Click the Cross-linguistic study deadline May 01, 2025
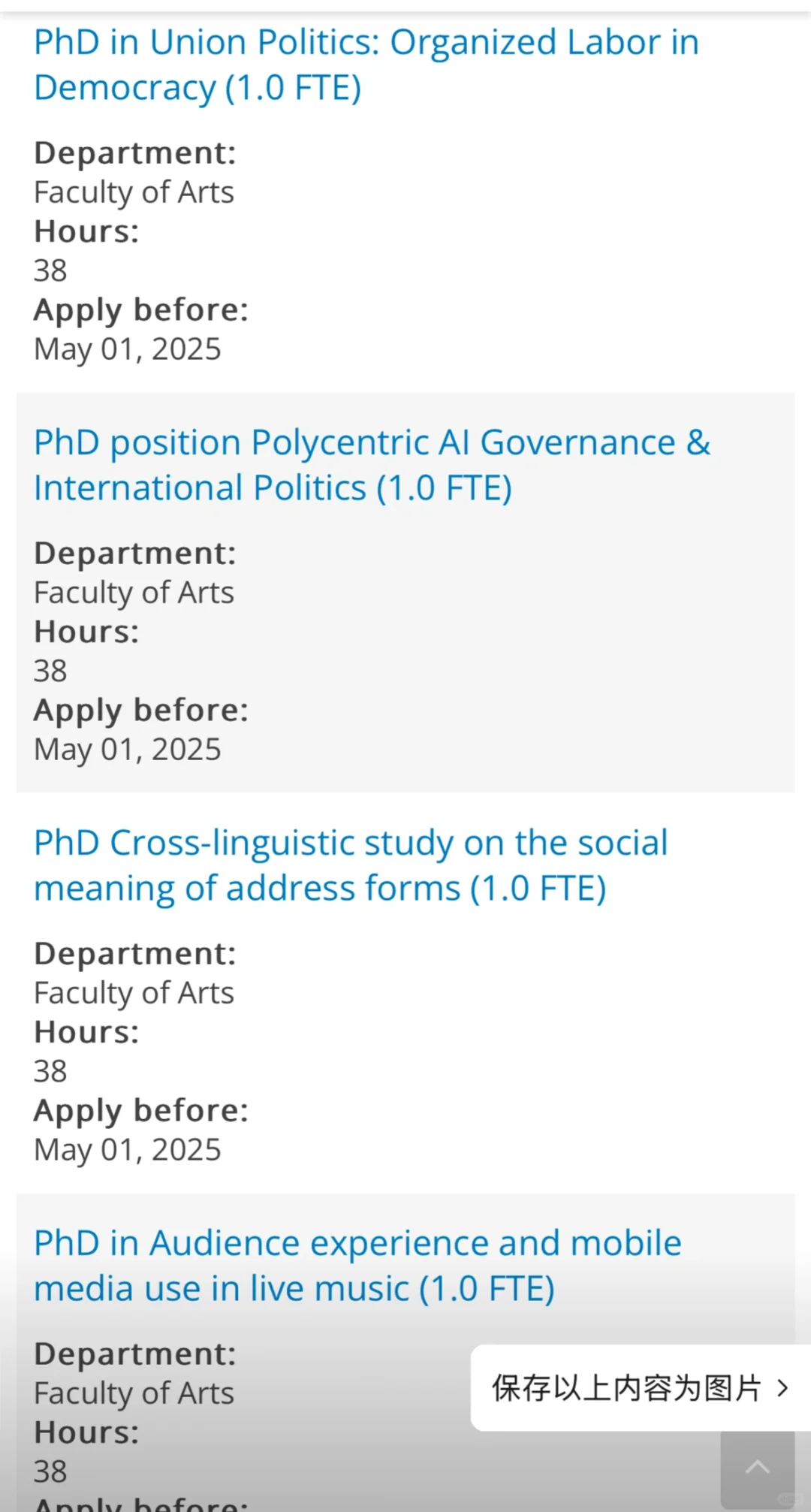This screenshot has height=1512, width=811. (128, 1150)
